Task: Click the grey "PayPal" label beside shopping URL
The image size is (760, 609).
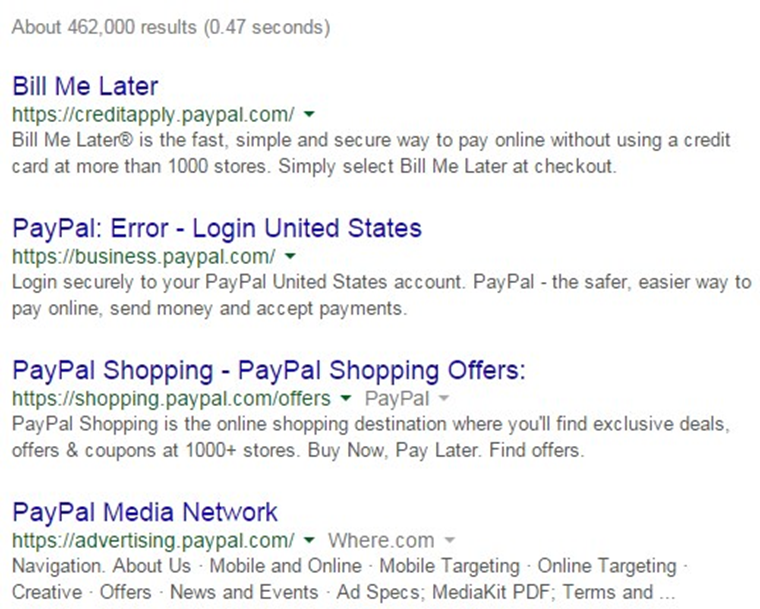Action: coord(397,399)
